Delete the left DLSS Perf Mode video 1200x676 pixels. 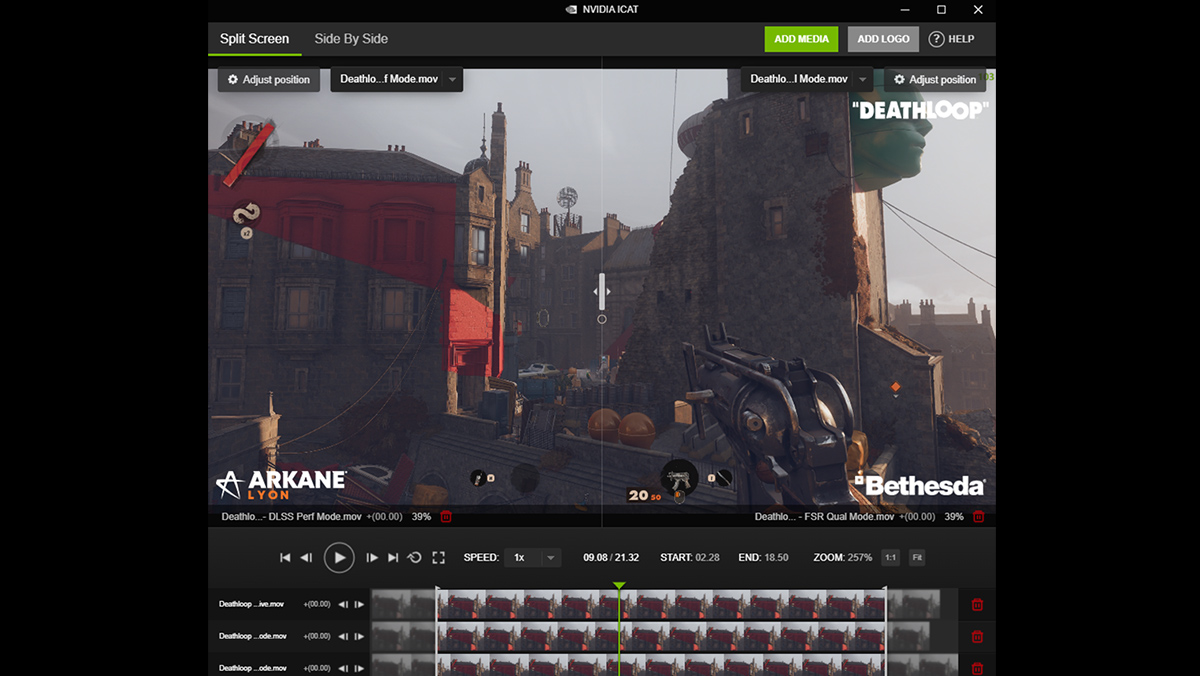pos(446,517)
